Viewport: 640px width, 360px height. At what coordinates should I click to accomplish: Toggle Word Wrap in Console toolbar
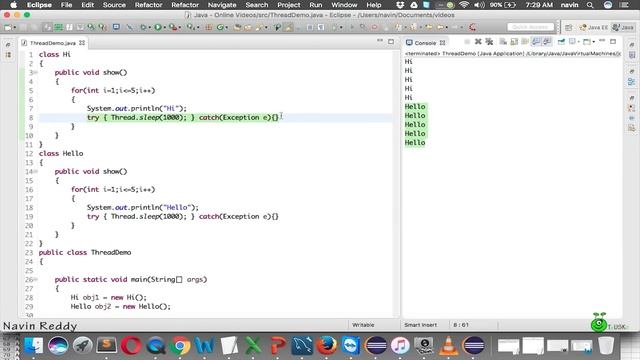tap(525, 42)
